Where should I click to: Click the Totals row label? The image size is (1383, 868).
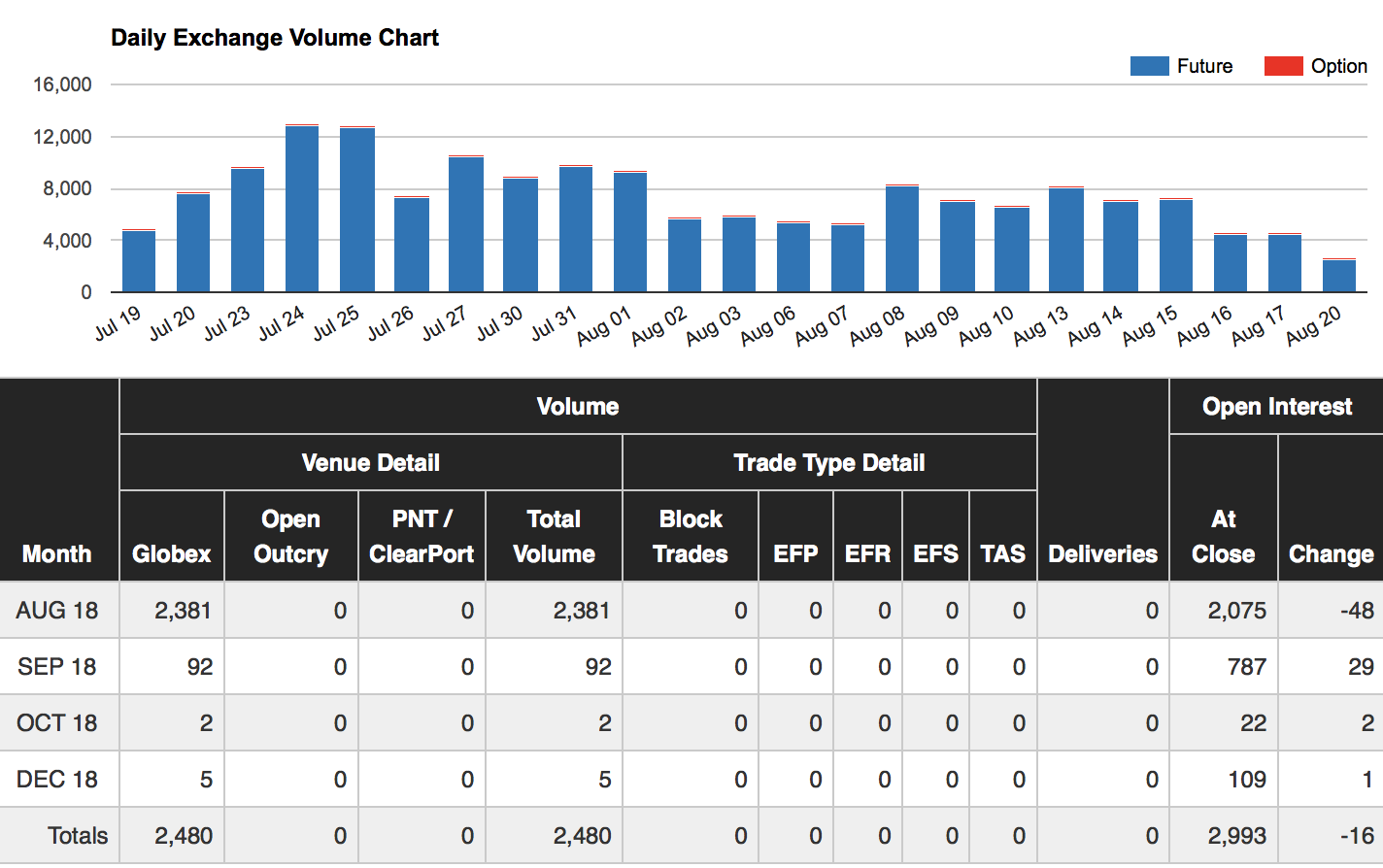[x=79, y=836]
